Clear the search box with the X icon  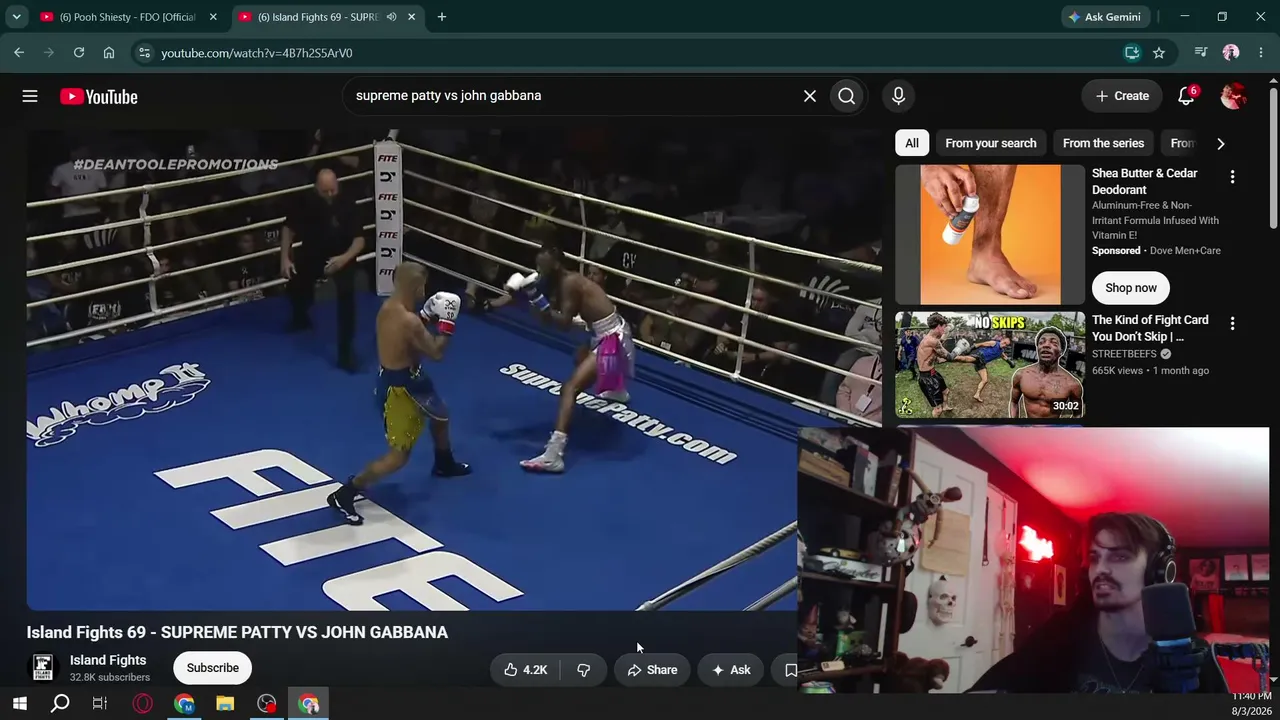[810, 96]
